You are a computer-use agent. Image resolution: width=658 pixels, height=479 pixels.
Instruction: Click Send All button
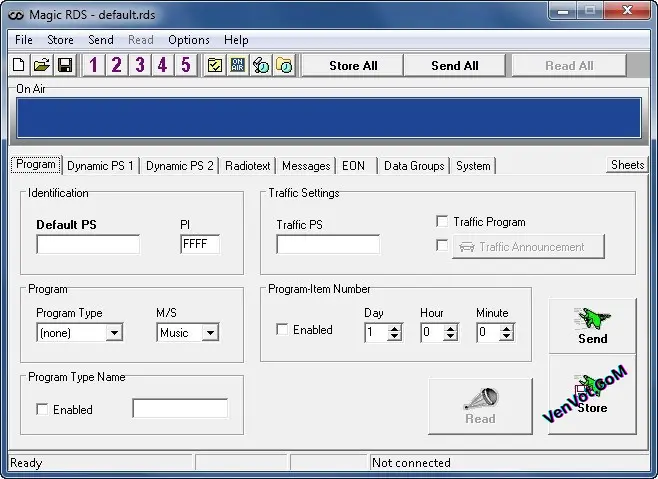tap(454, 65)
